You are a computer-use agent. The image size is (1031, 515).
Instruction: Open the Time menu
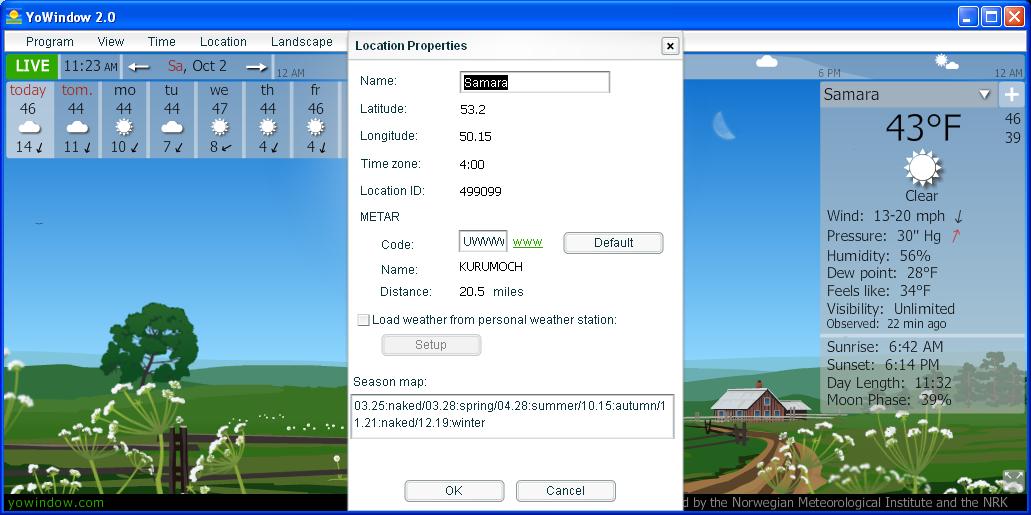point(161,41)
